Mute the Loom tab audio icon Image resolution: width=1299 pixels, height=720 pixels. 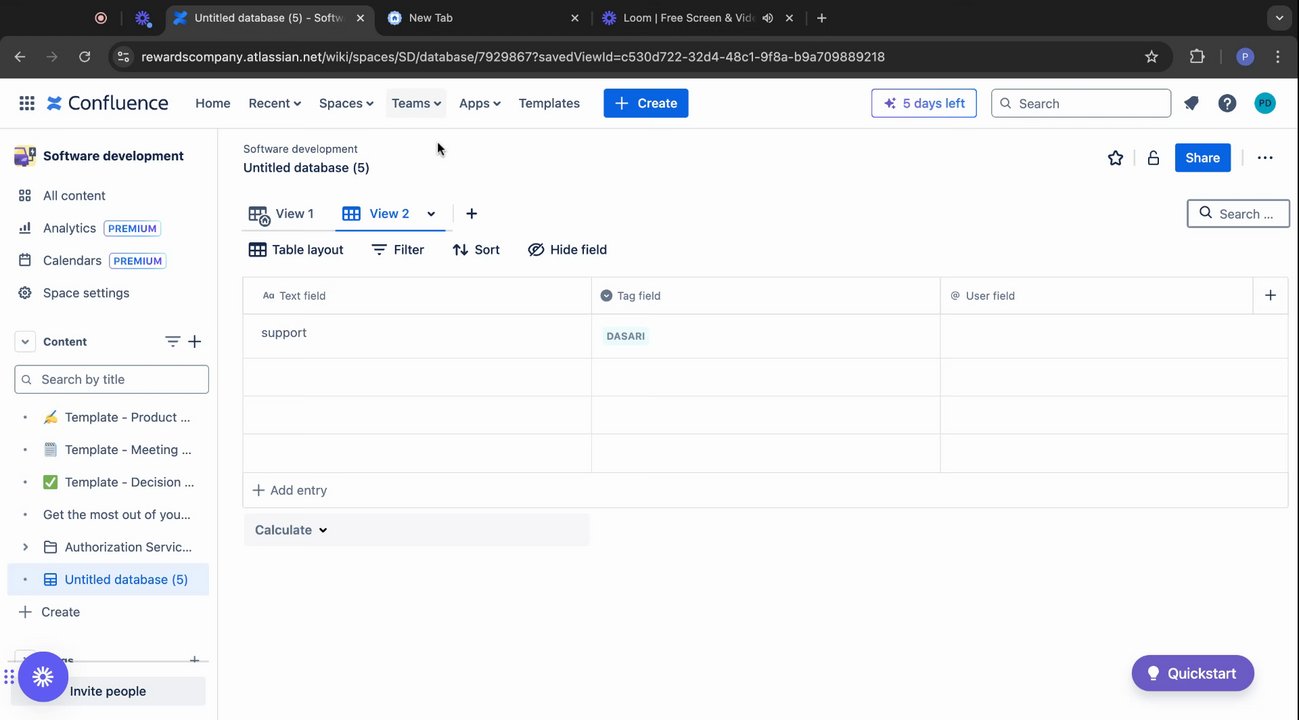click(768, 18)
